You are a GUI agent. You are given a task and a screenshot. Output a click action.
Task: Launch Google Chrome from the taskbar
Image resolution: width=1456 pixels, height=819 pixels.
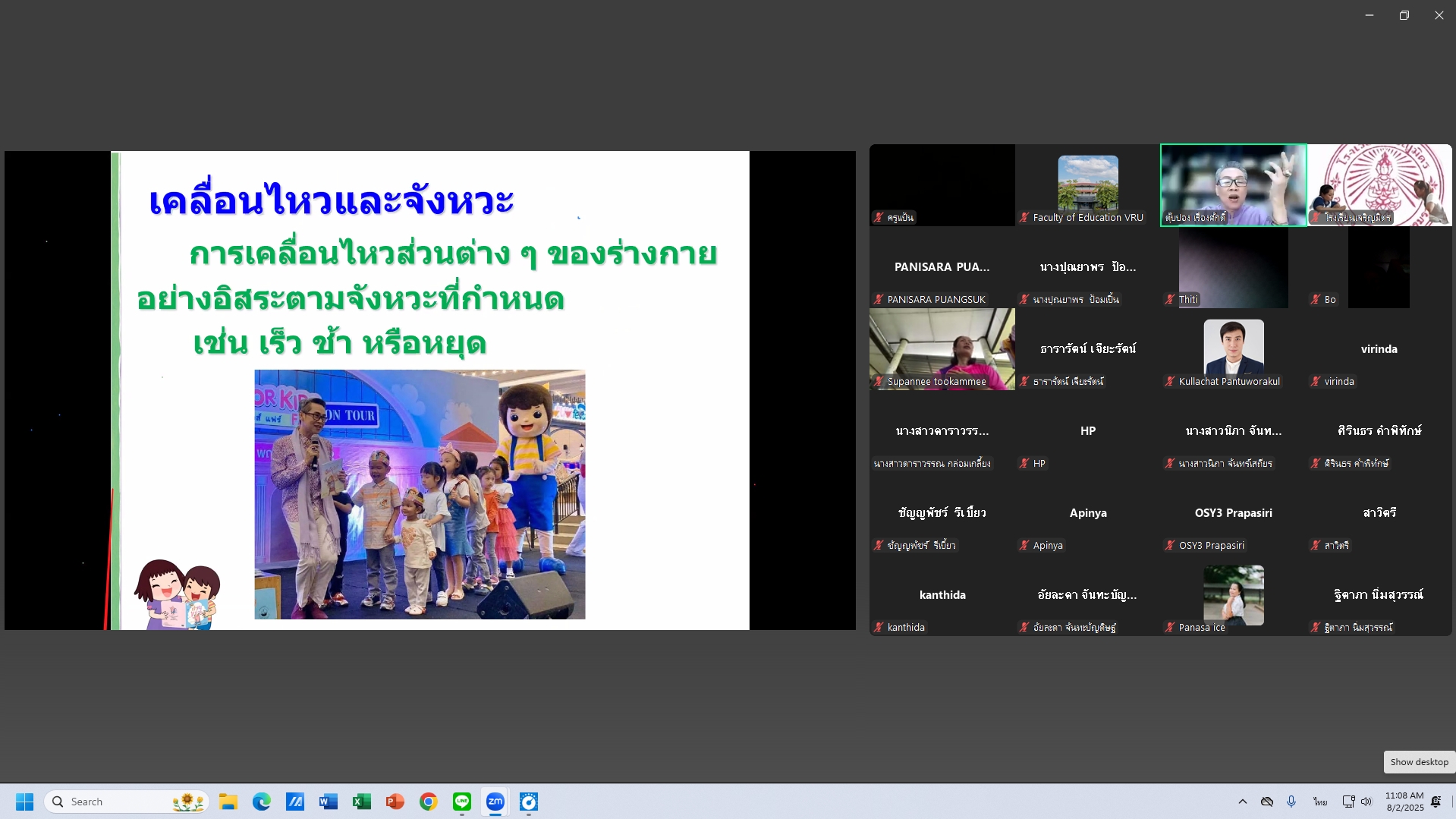tap(428, 802)
